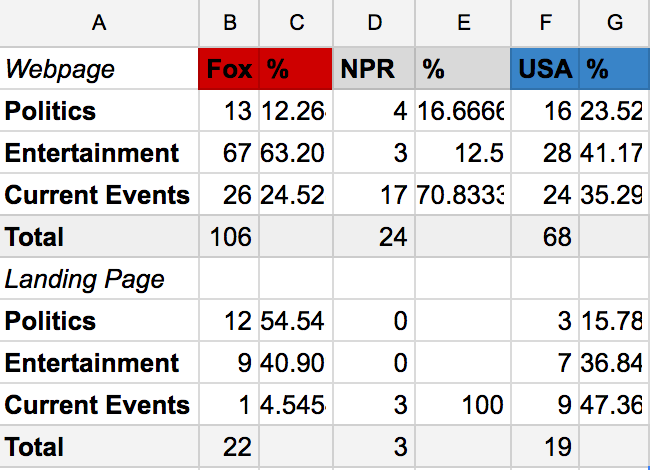Viewport: 650px width, 470px height.
Task: Select column G header
Action: 615,23
